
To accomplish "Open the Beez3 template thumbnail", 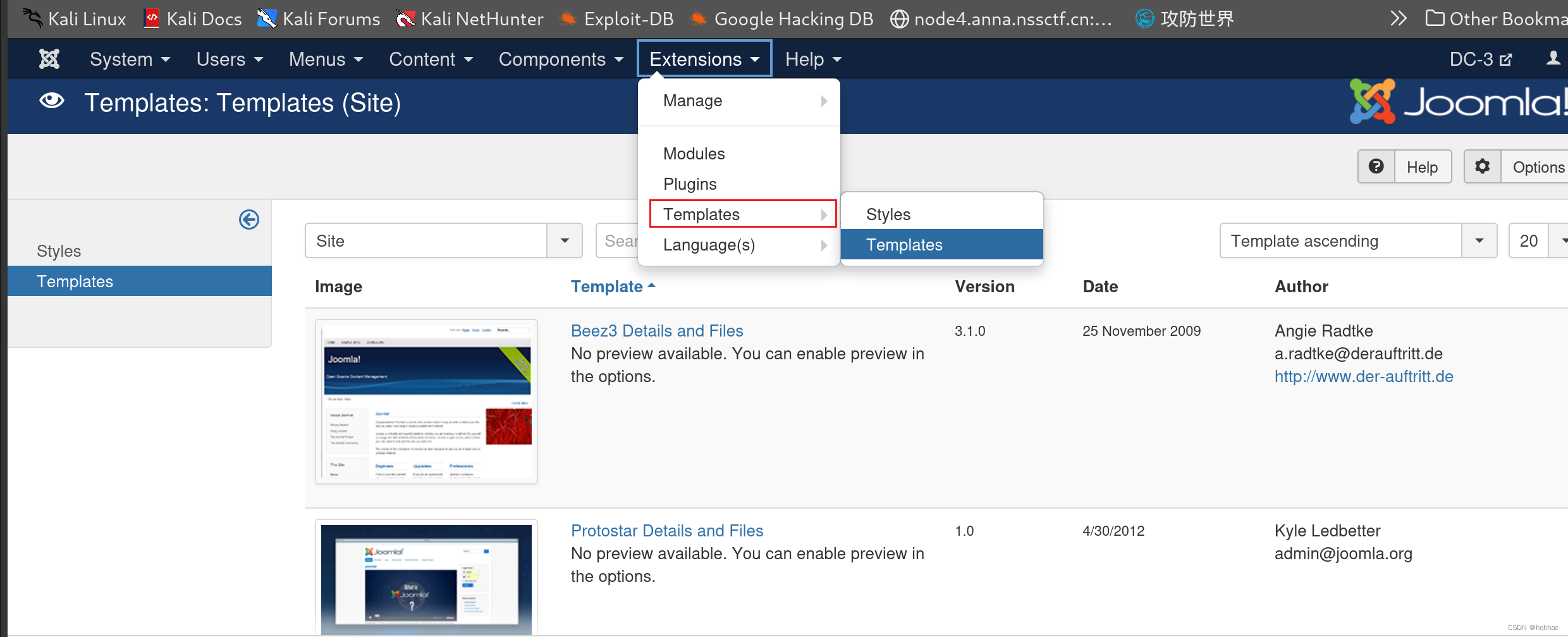I will tap(426, 402).
